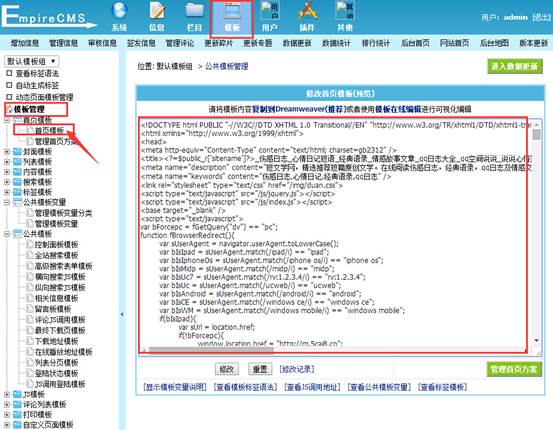Open 管理评论 in the submenu bar

[x=180, y=43]
